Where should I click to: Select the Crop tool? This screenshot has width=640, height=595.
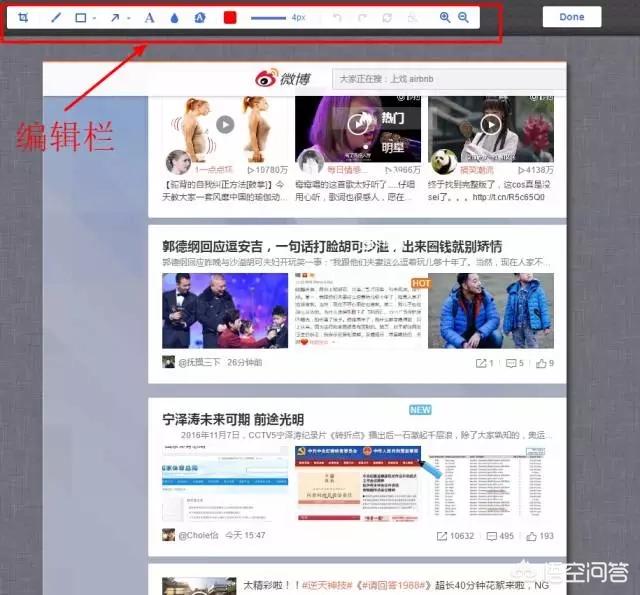click(23, 17)
